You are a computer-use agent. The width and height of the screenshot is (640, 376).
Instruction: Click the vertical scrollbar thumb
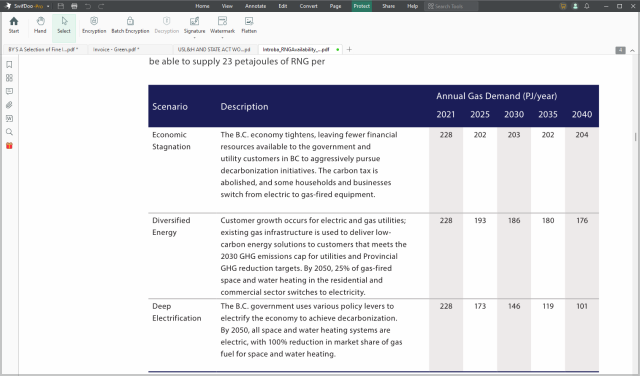coord(636,137)
